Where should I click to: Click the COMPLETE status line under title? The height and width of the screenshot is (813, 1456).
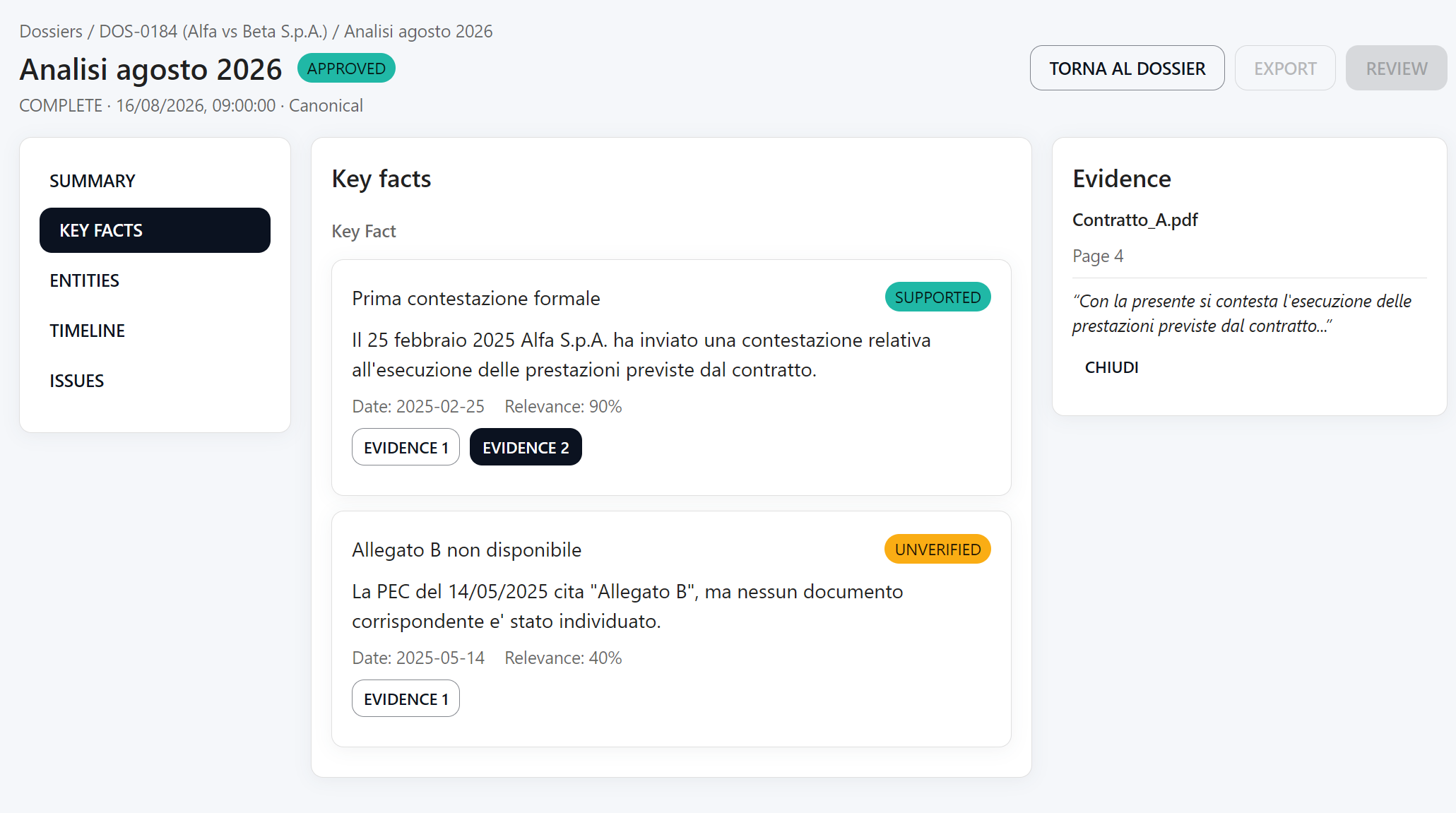point(191,105)
